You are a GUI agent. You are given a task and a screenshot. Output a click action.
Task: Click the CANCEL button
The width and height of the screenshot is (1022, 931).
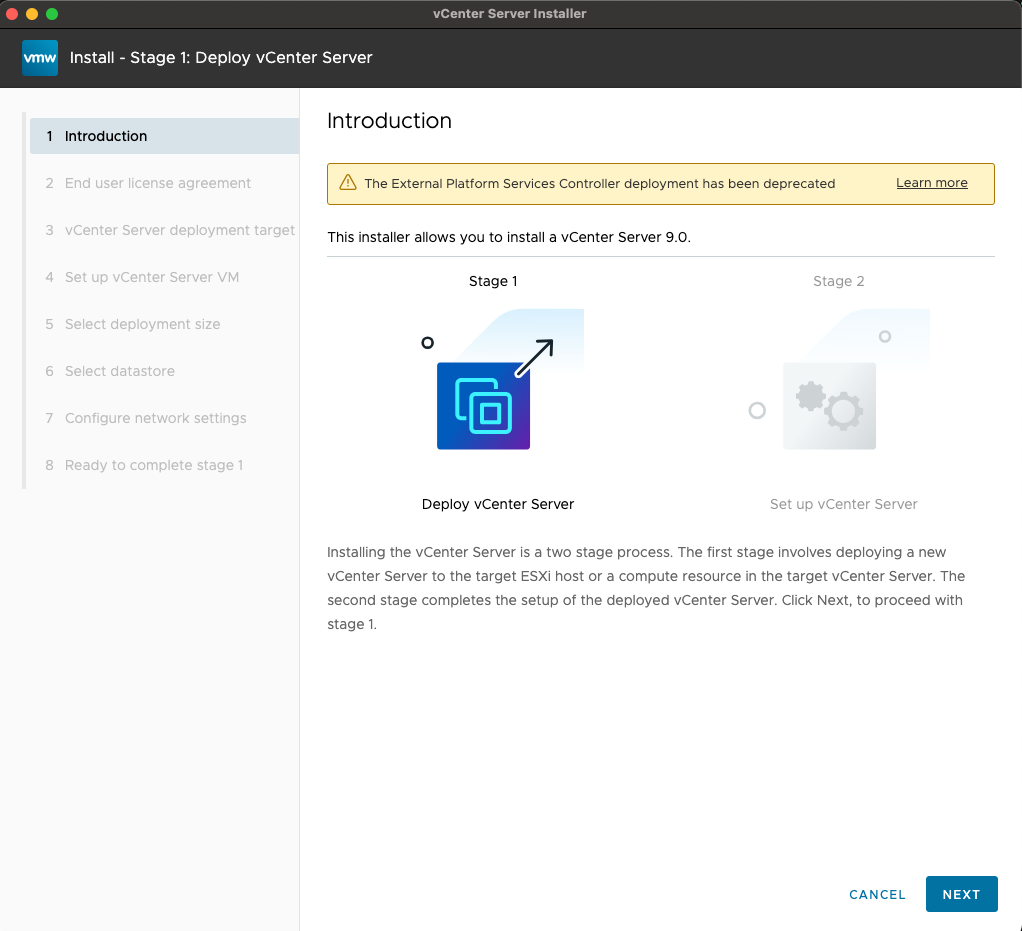[877, 894]
